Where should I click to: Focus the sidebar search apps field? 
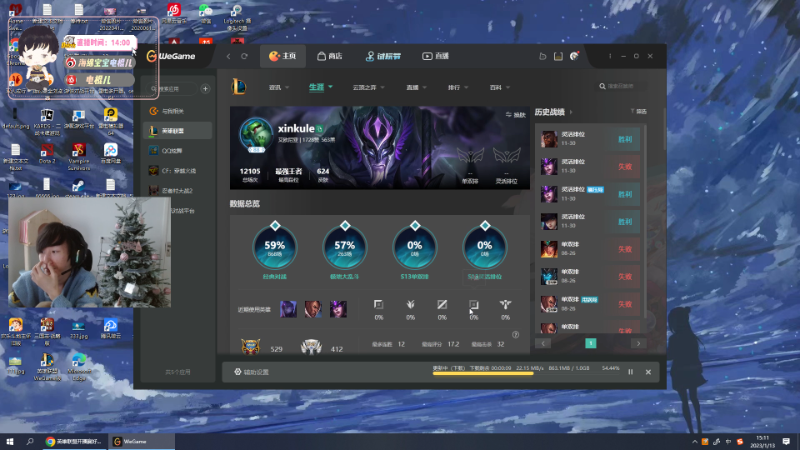pyautogui.click(x=171, y=89)
